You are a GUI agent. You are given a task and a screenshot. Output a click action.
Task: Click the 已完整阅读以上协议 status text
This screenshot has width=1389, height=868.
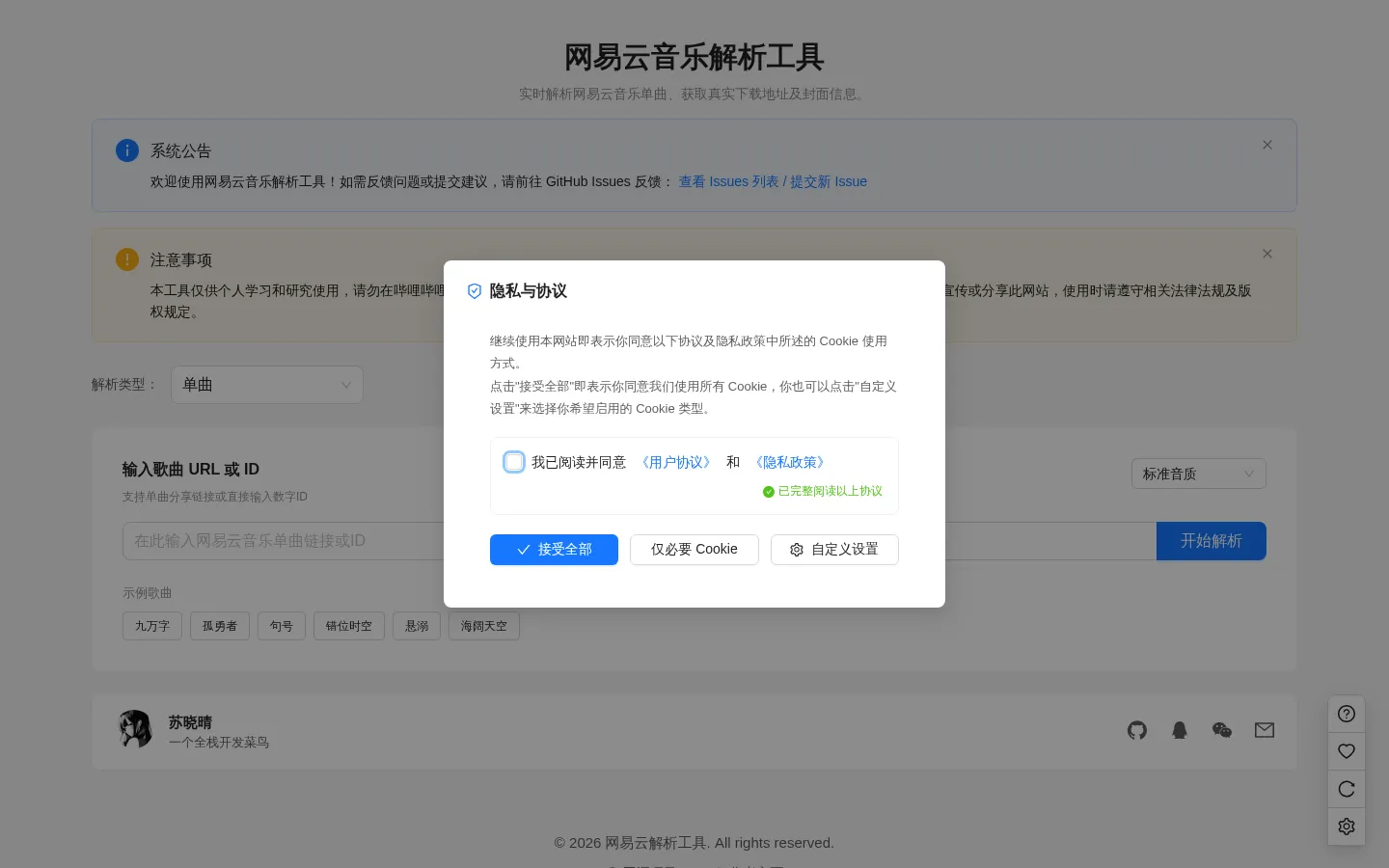831,492
